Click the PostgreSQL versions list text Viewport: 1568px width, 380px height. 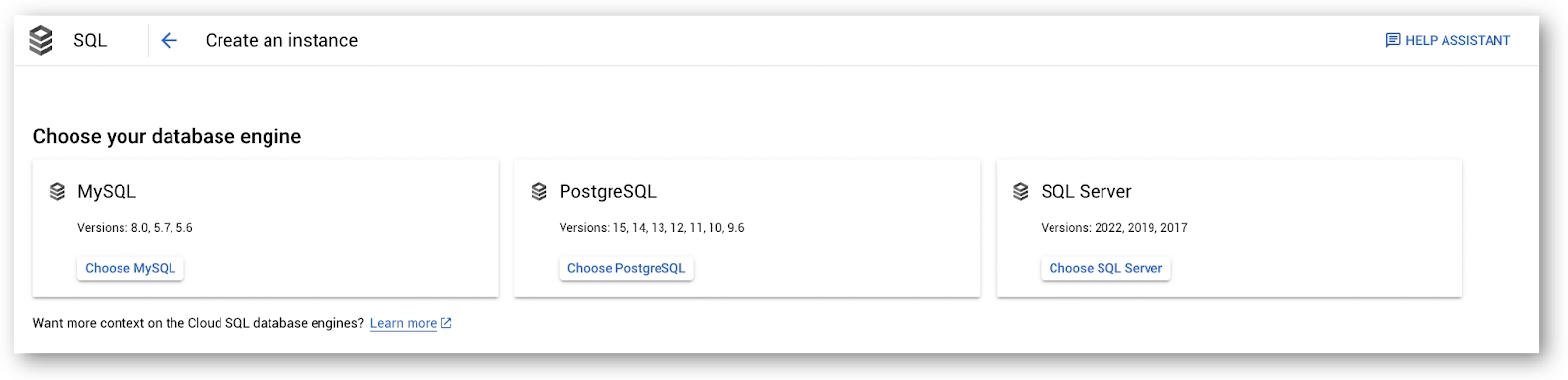pos(652,228)
